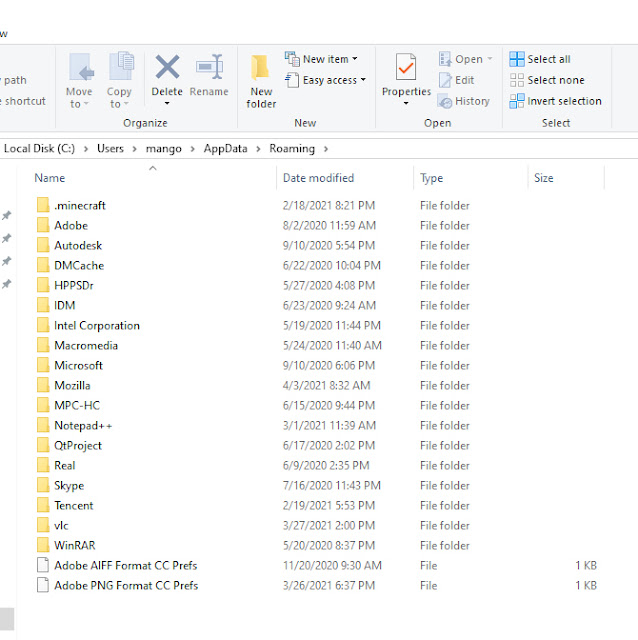638x640 pixels.
Task: Select the Microsoft folder icon
Action: click(43, 365)
